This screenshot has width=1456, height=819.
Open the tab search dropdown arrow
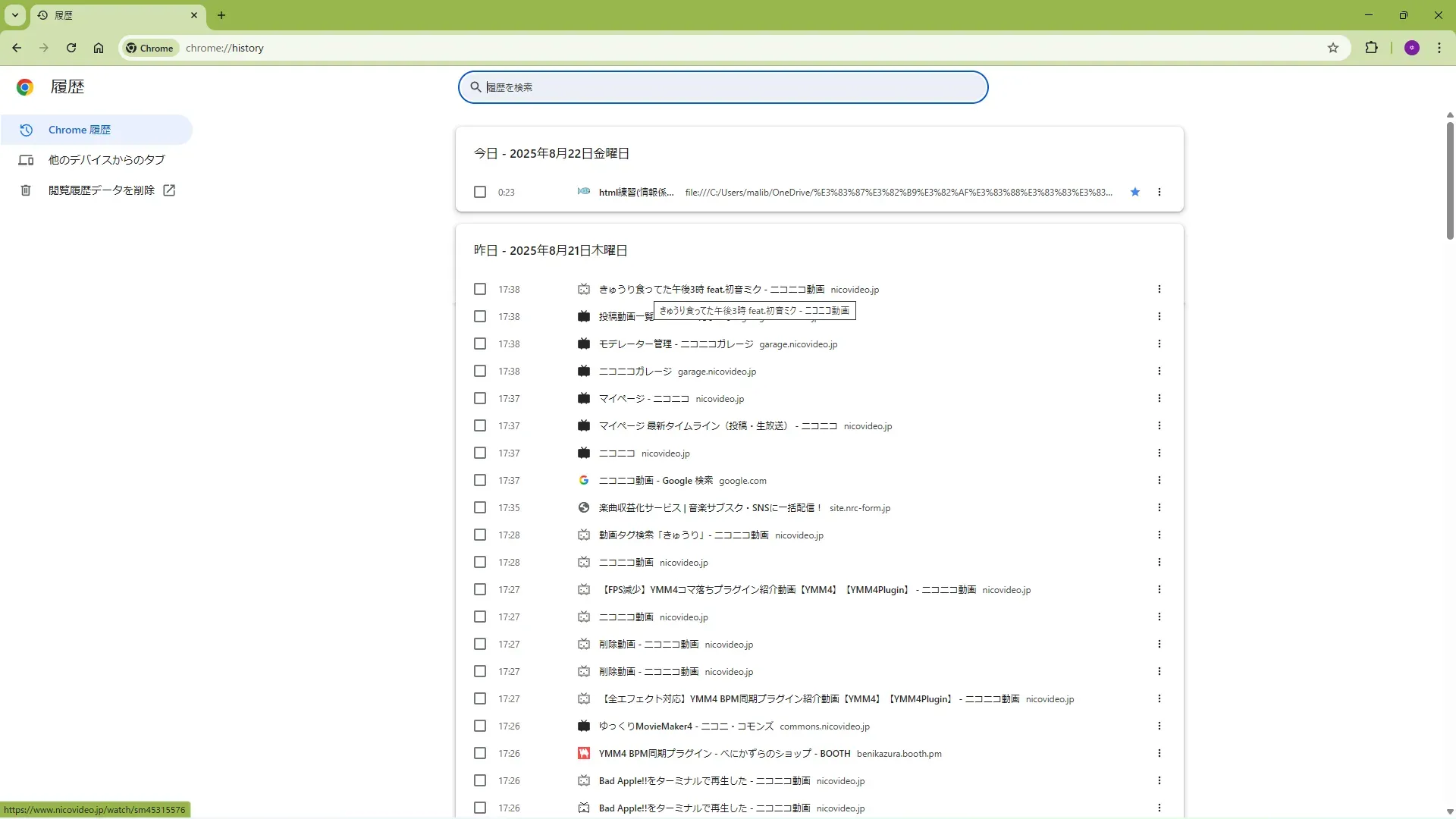14,15
